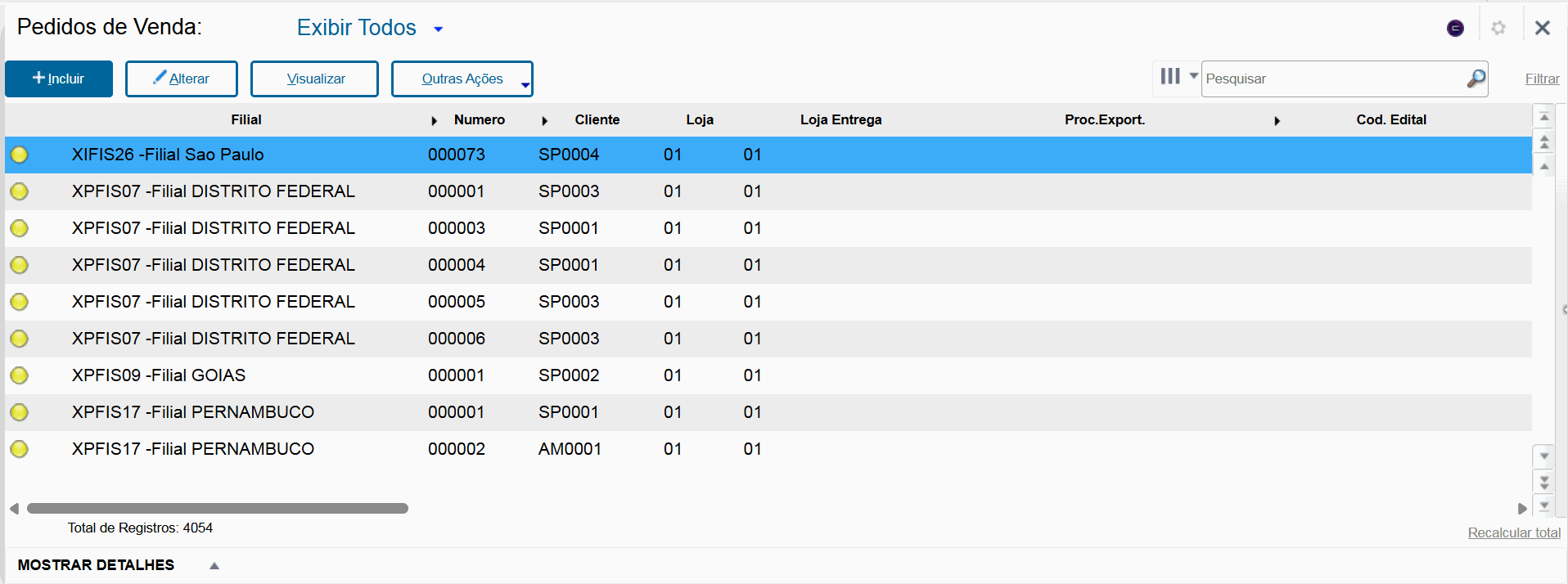Open the settings gear icon
The height and width of the screenshot is (584, 1568).
(1498, 28)
